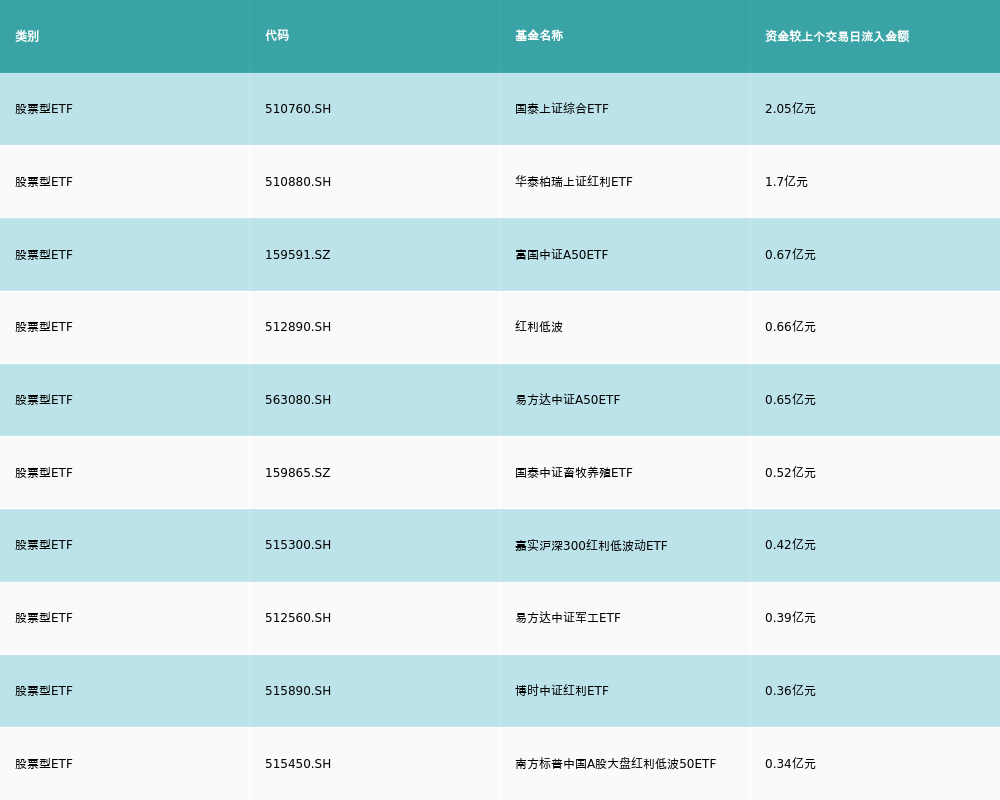
Task: Click 股票型ETF in the 563080.SH row
Action: click(x=44, y=400)
